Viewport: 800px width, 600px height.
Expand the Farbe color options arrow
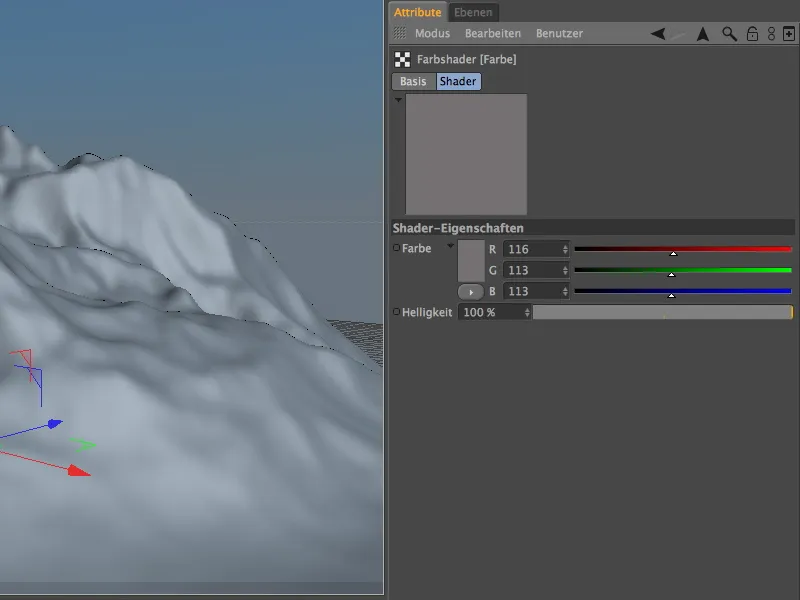coord(451,246)
